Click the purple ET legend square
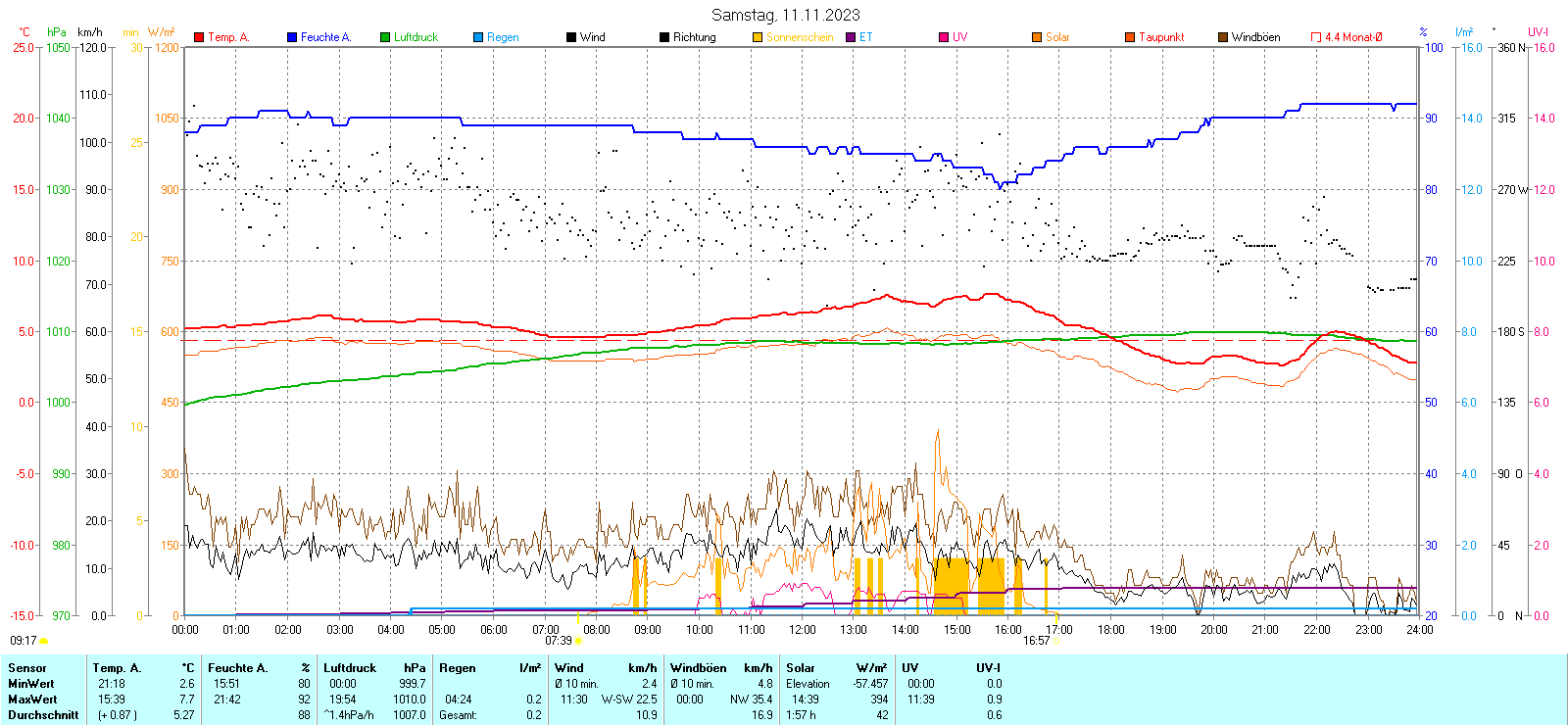 [851, 37]
